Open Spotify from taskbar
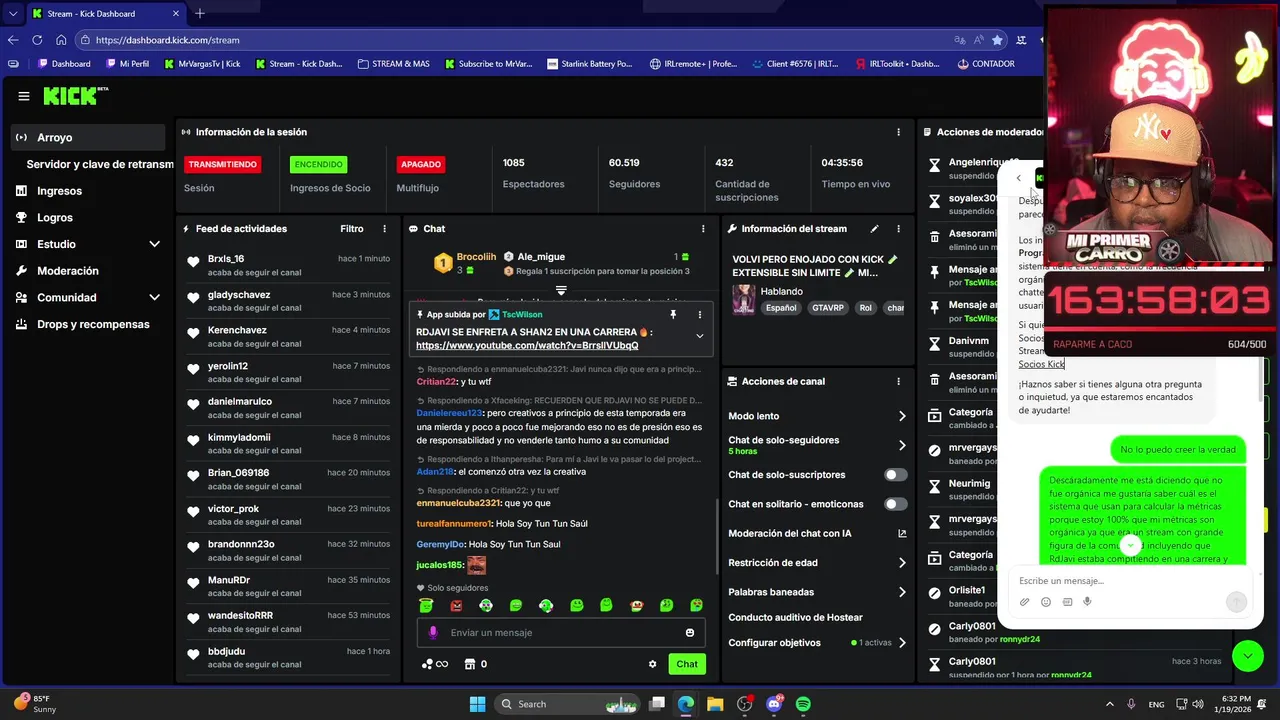Image resolution: width=1280 pixels, height=720 pixels. tap(803, 704)
